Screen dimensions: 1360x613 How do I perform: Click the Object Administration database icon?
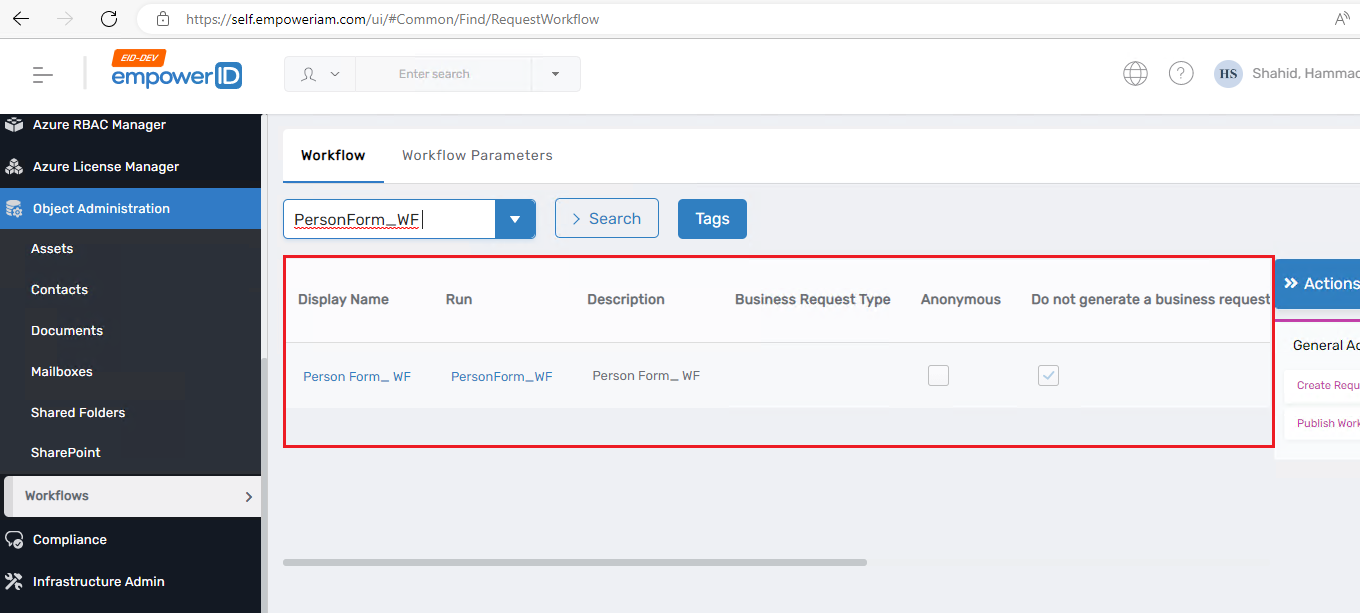pyautogui.click(x=14, y=209)
